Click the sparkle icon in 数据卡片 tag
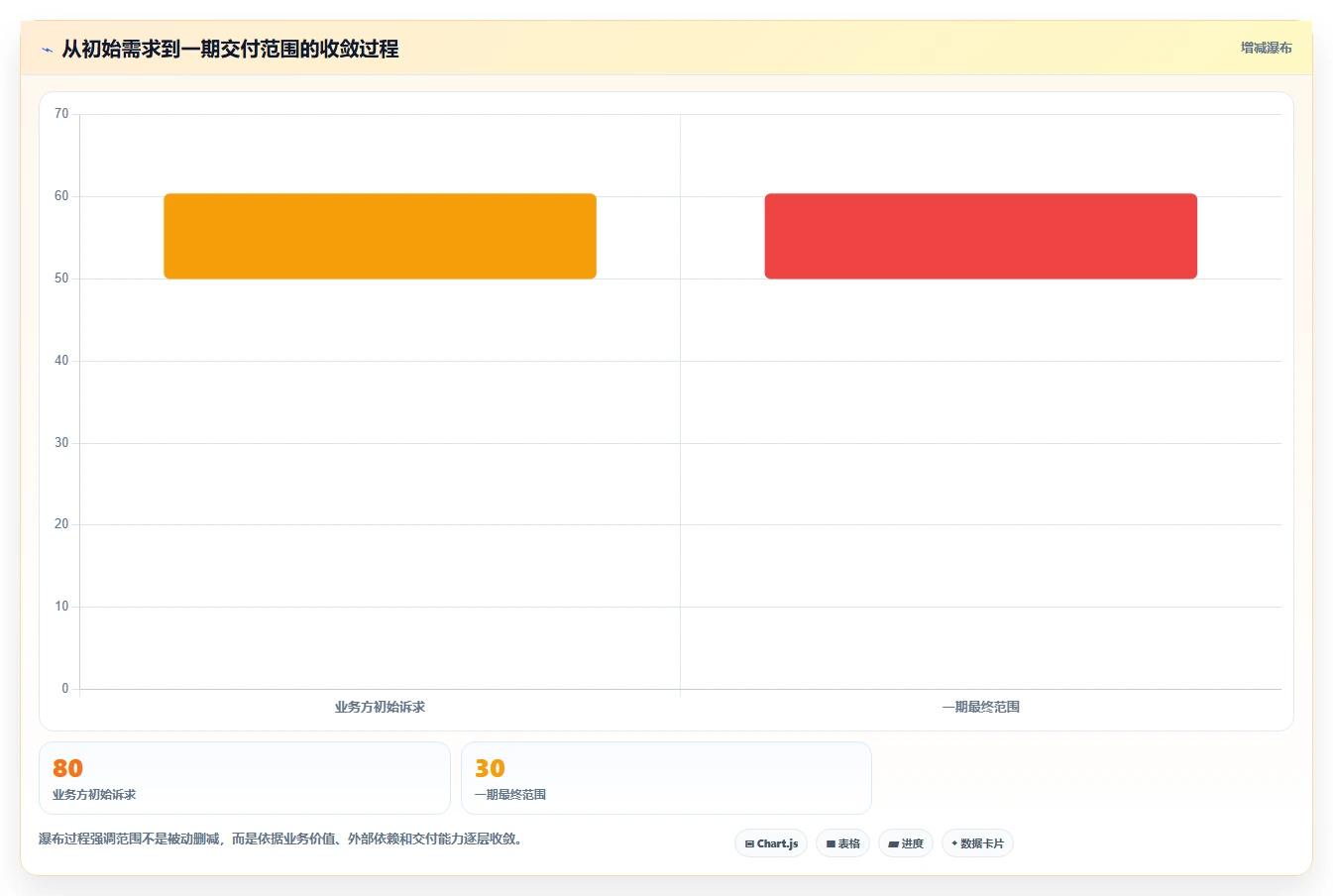Image resolution: width=1333 pixels, height=896 pixels. point(954,843)
